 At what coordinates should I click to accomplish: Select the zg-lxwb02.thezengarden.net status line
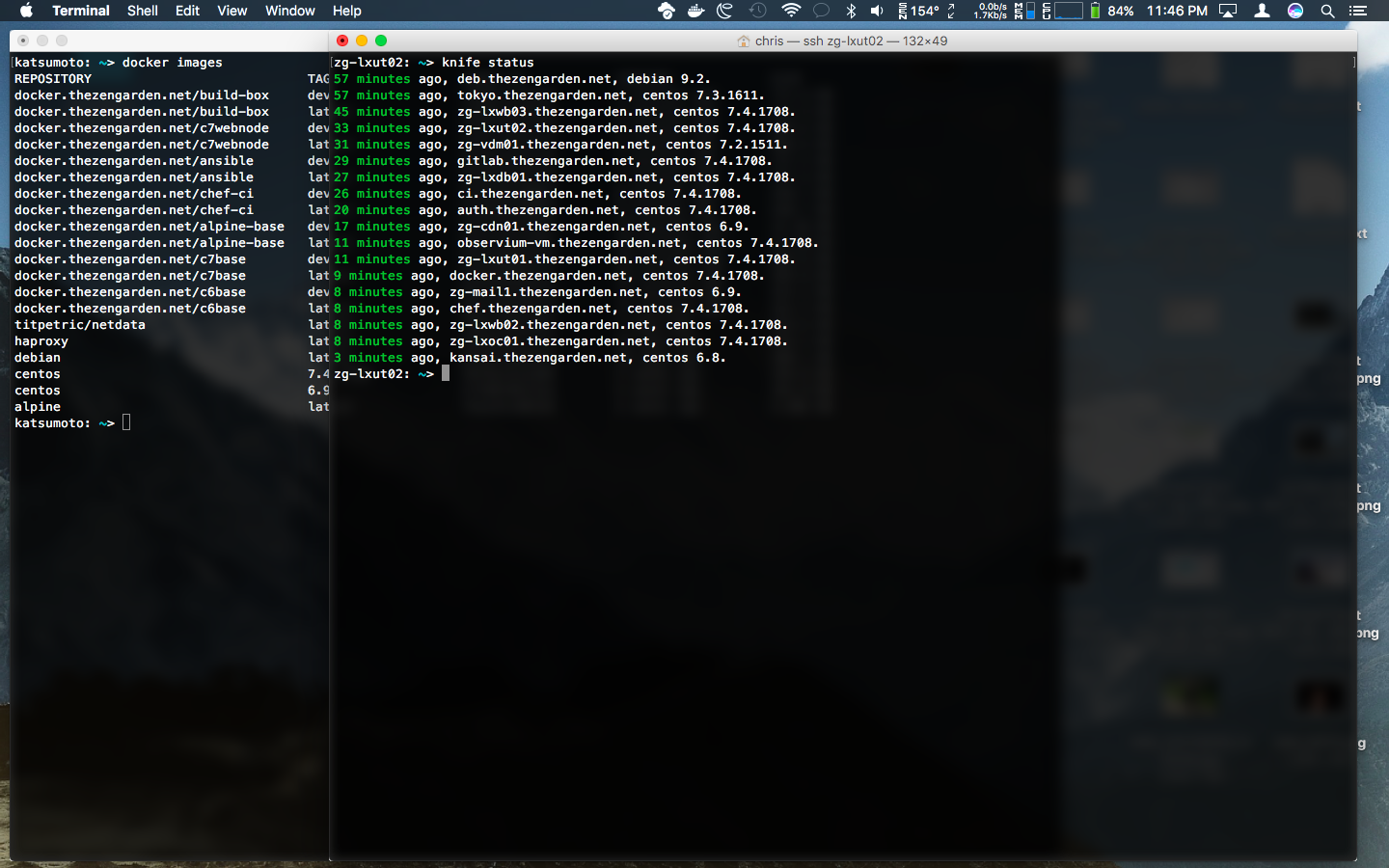pyautogui.click(x=560, y=325)
